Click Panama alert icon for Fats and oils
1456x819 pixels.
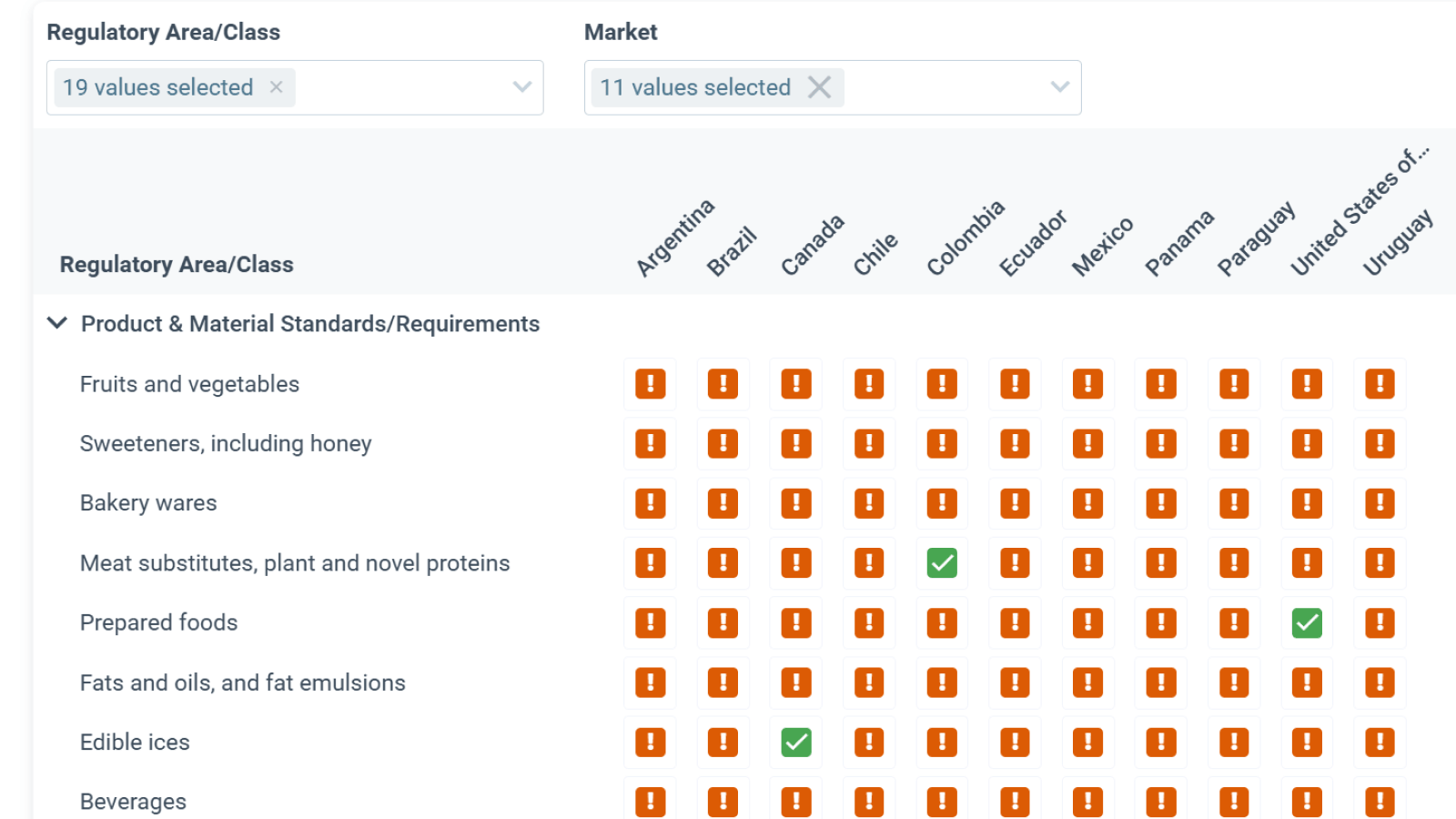tap(1160, 682)
